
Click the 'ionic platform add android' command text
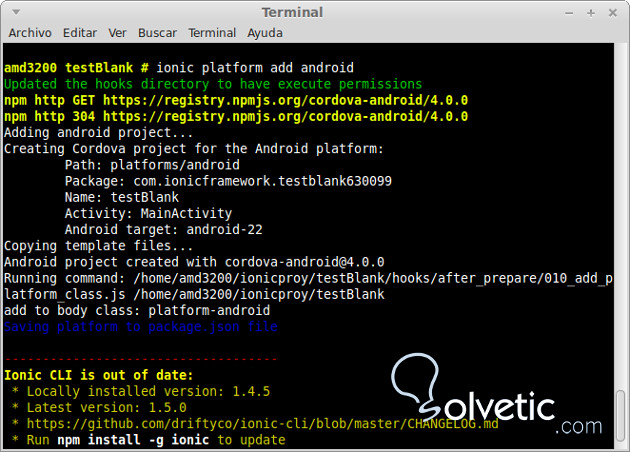point(255,67)
